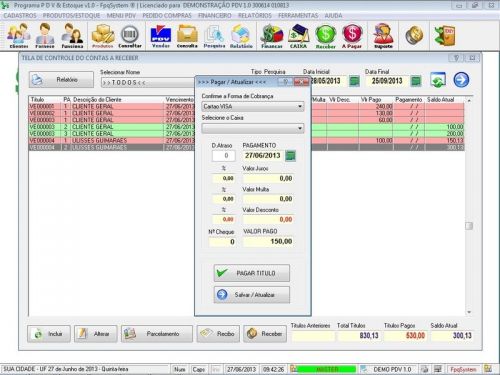Viewport: 500px width, 375px height.
Task: Open calendar beside PAGAMENTO date
Action: pos(290,156)
